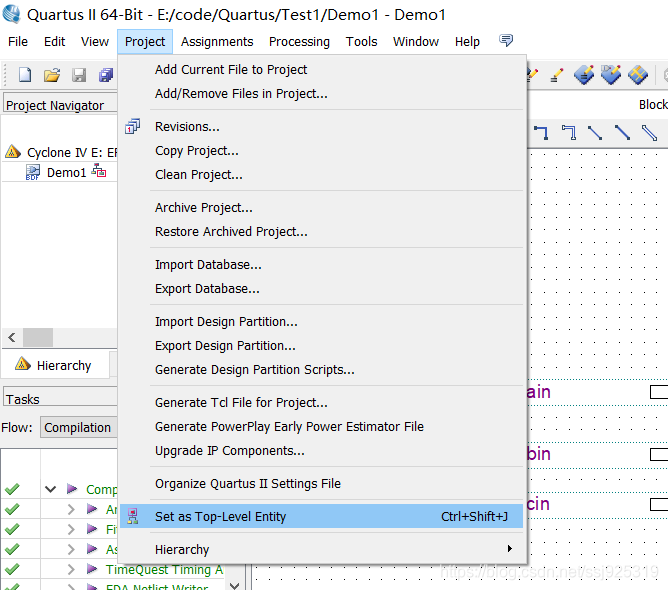
Task: Choose Generate Tcl File for Project
Action: (x=321, y=403)
